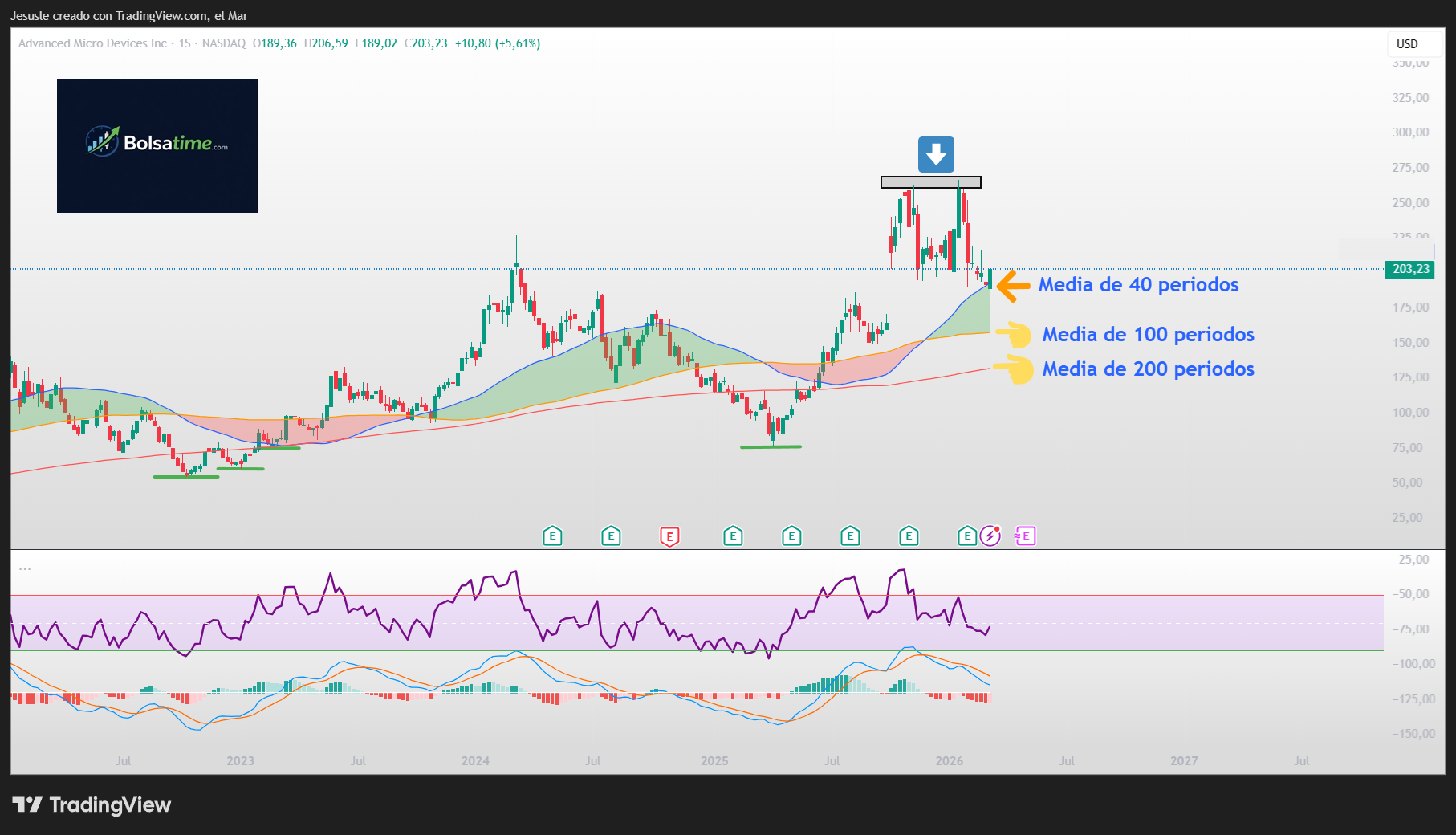This screenshot has width=1456, height=835.
Task: Open the purple lightning flash icon near earnings markers
Action: click(x=990, y=536)
